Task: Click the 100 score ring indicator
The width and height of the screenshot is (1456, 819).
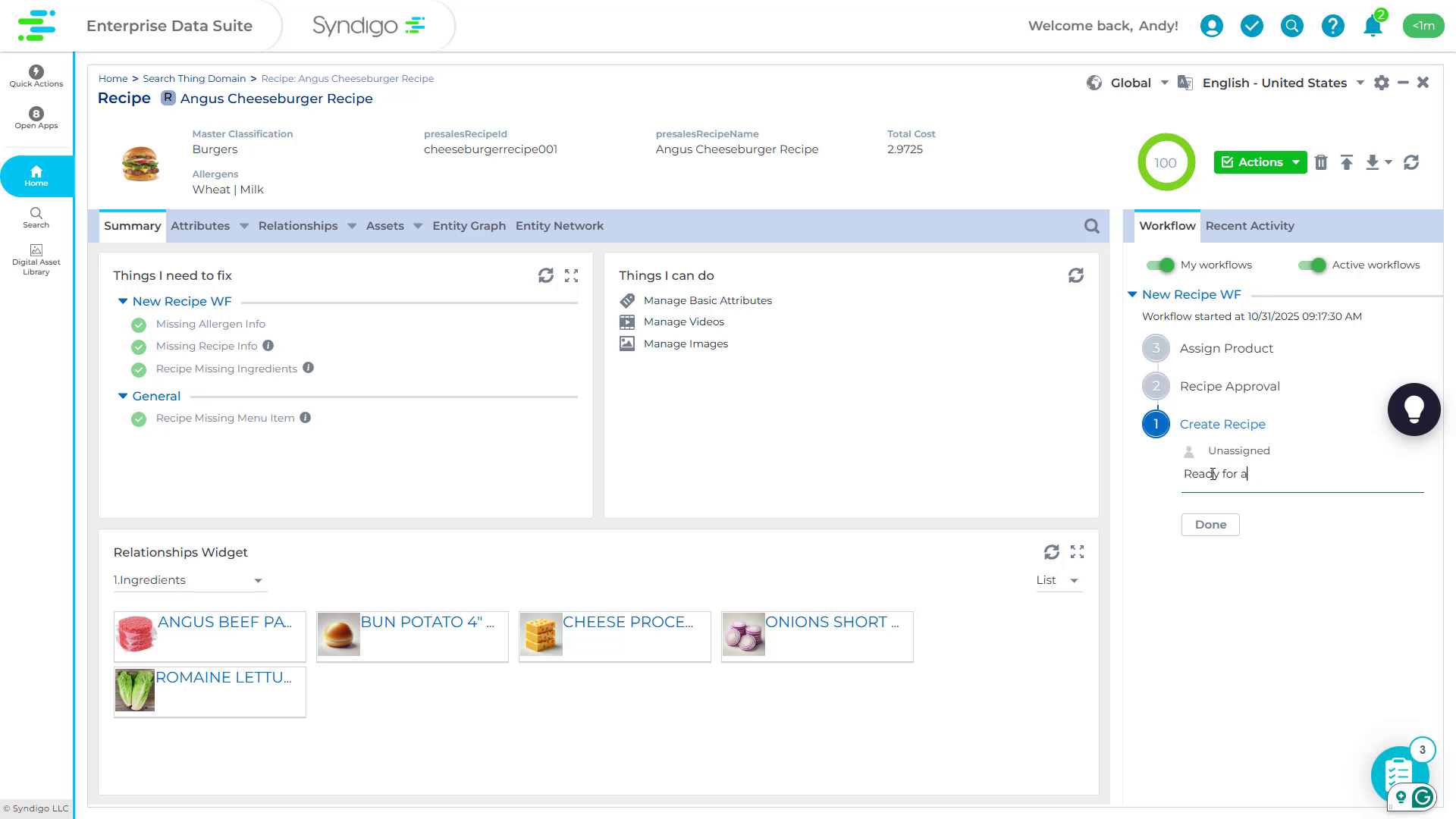Action: coord(1166,162)
